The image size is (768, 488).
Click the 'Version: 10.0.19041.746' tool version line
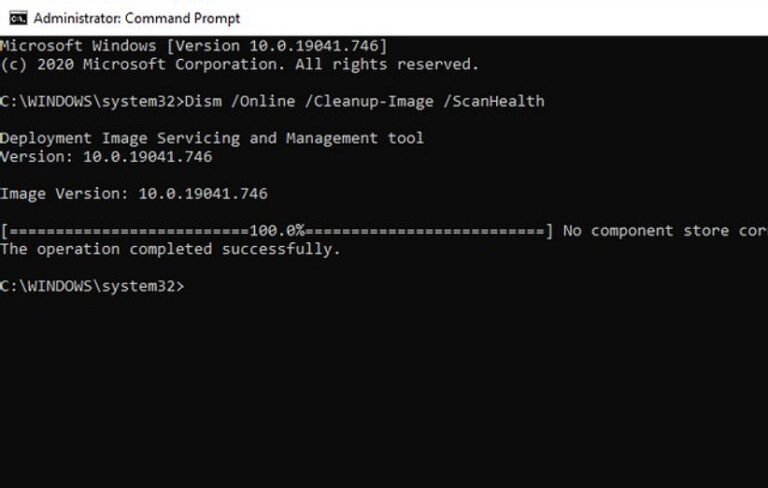105,157
